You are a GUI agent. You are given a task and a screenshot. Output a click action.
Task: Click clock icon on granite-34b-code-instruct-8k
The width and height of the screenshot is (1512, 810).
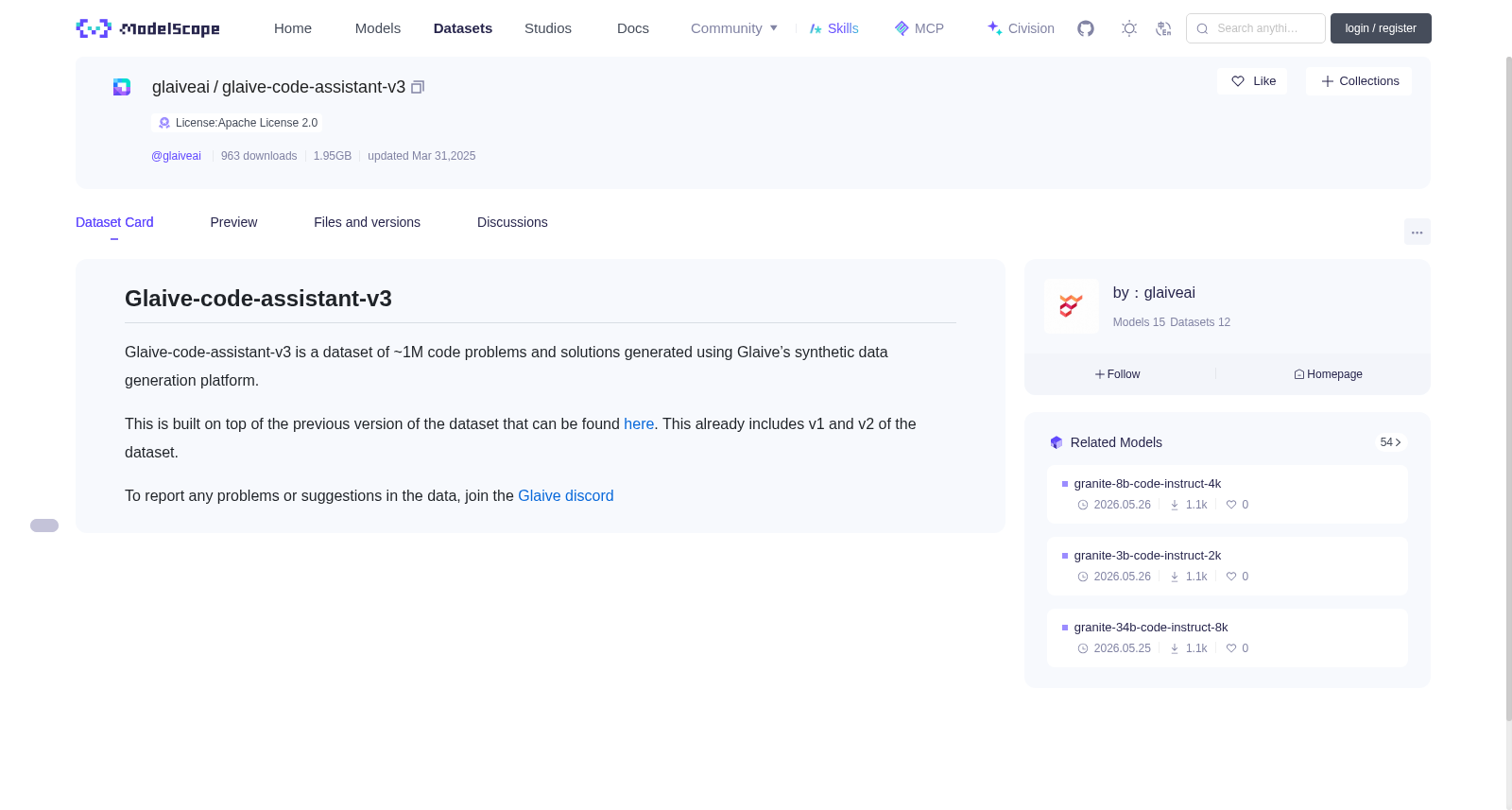pyautogui.click(x=1083, y=648)
